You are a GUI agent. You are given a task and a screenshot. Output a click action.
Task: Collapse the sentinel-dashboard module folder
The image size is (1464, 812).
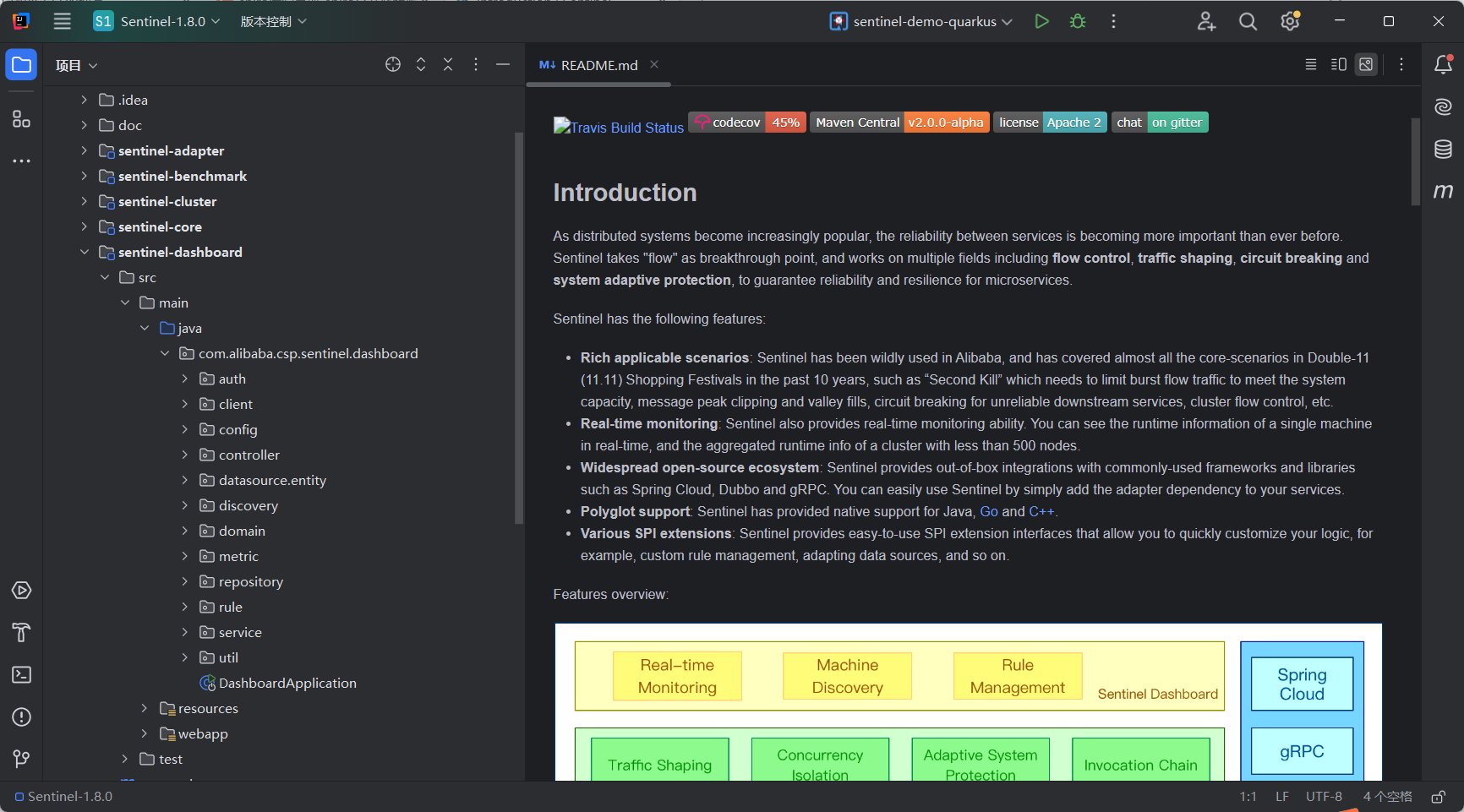coord(84,252)
